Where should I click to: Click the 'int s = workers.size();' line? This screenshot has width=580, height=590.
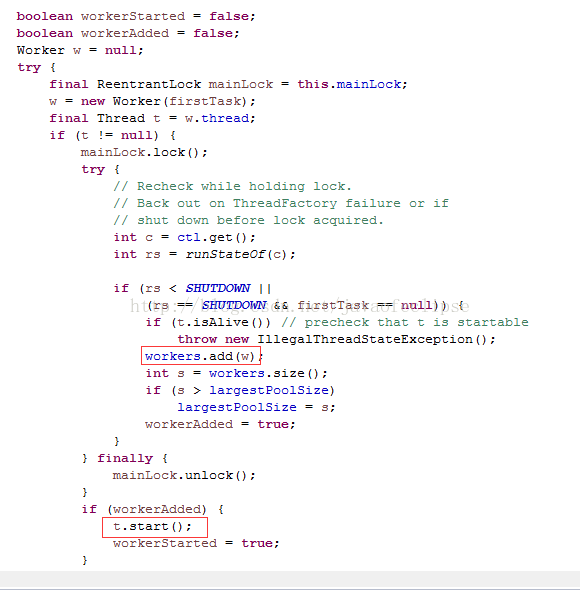point(237,373)
